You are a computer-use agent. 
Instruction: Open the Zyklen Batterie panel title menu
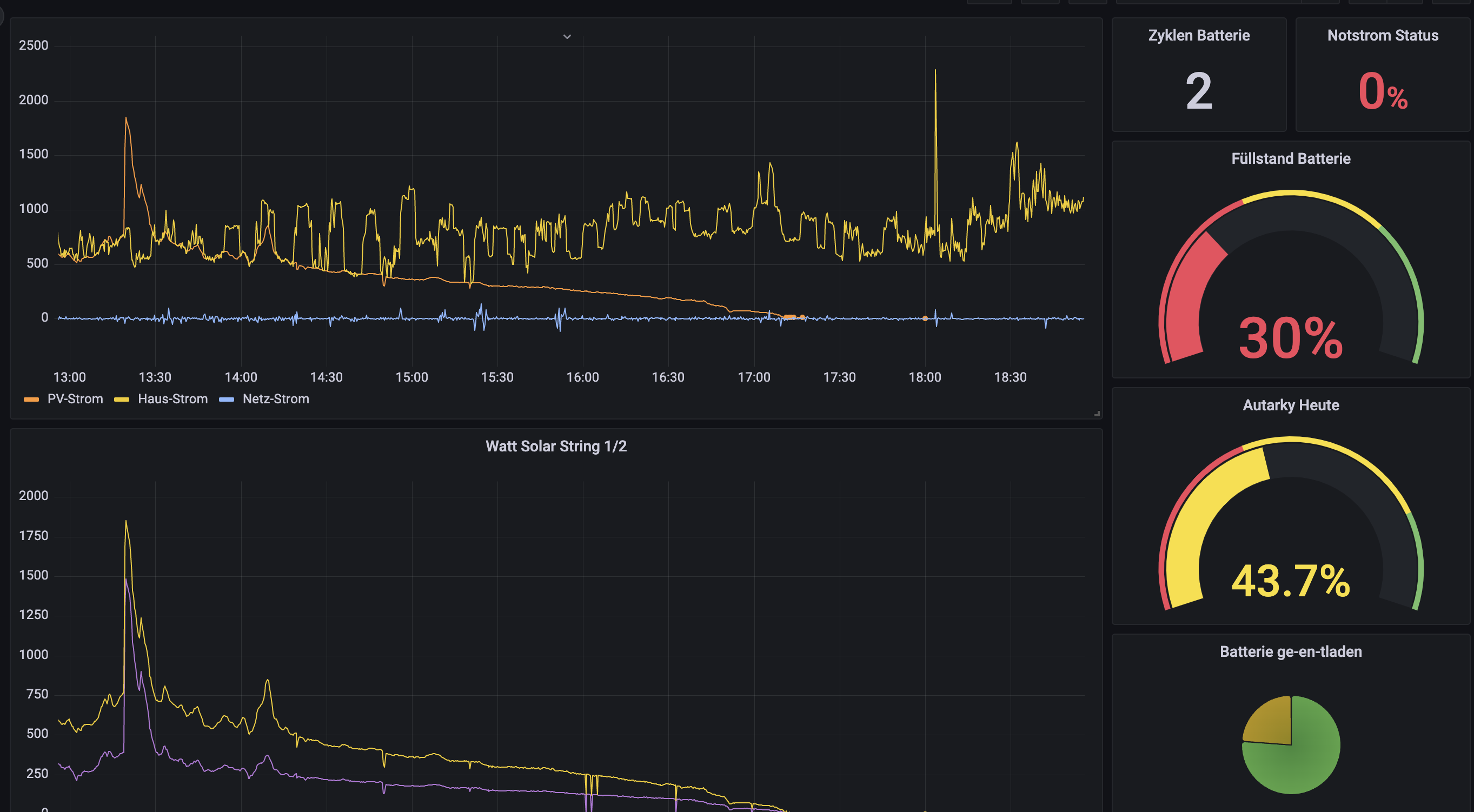click(x=1199, y=36)
